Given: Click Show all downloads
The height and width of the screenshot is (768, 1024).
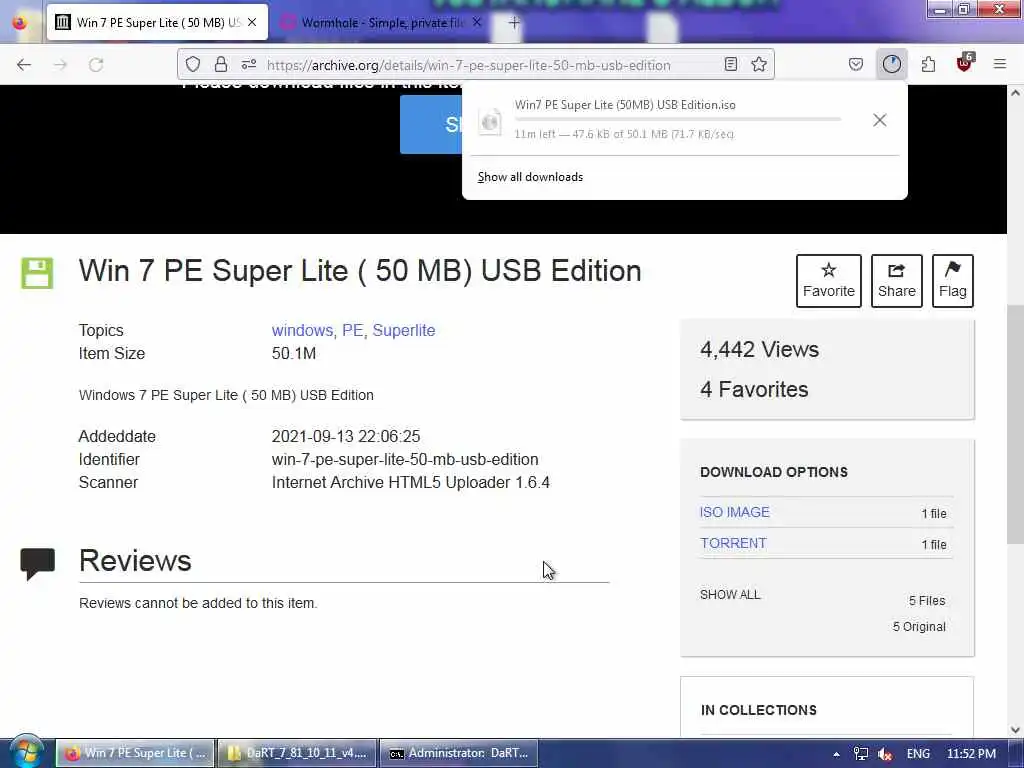Looking at the screenshot, I should (x=530, y=177).
